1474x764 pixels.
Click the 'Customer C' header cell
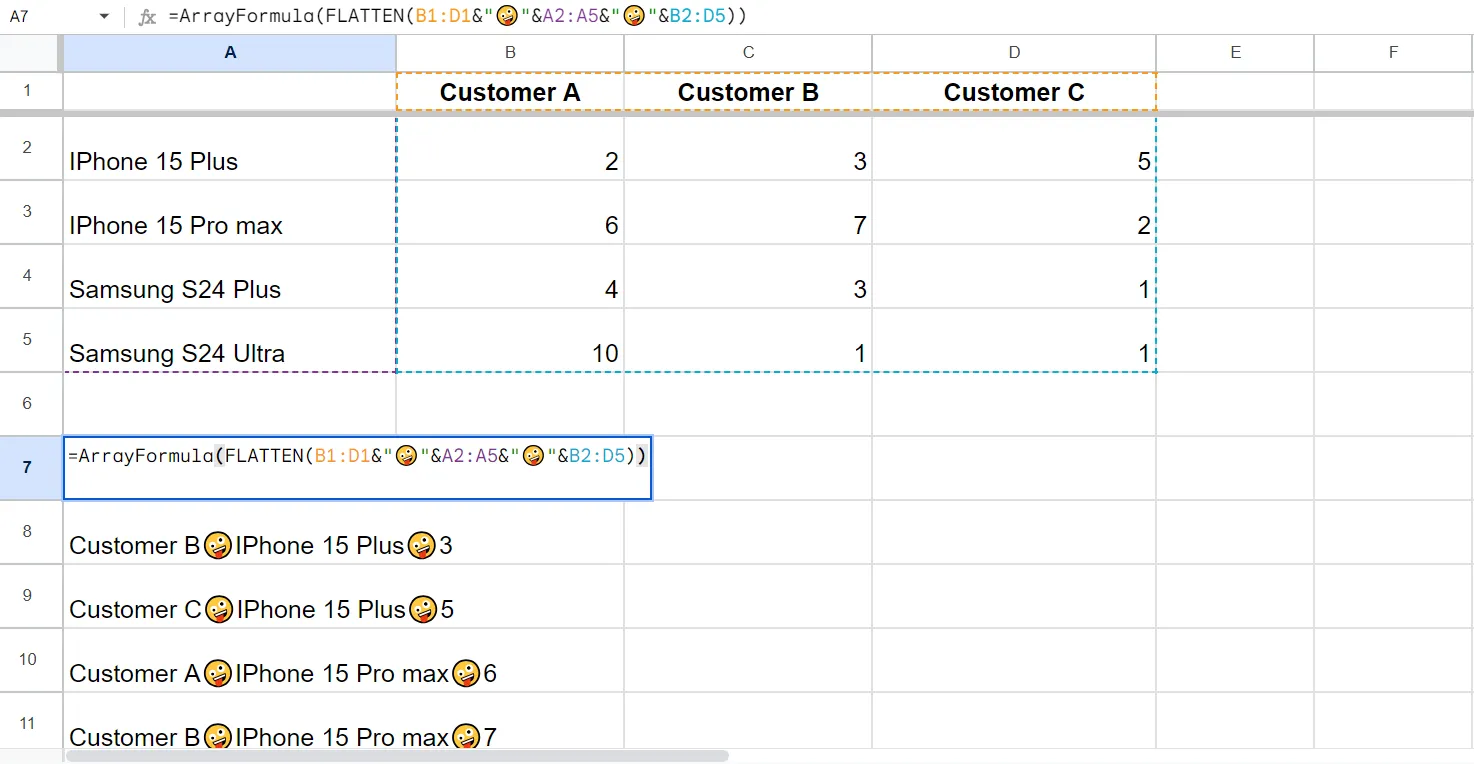tap(1014, 92)
